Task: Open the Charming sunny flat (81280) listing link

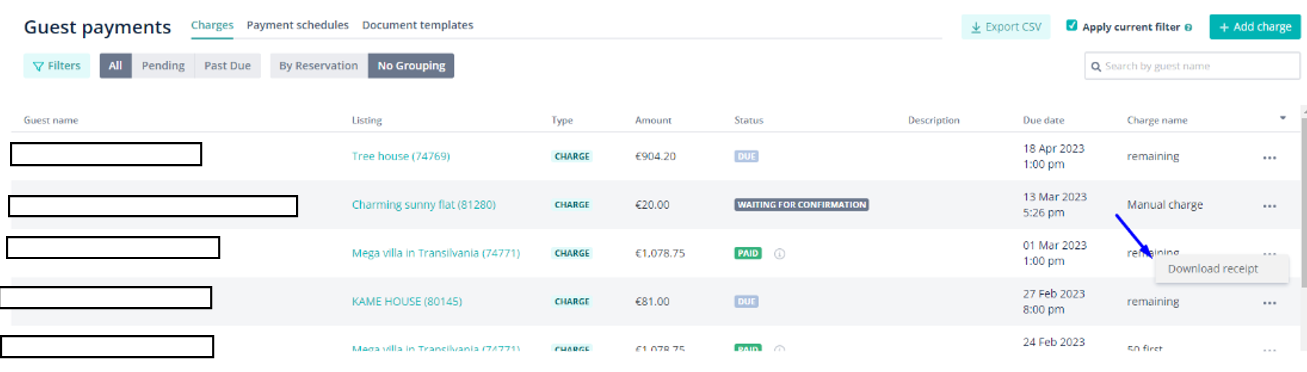Action: pyautogui.click(x=424, y=205)
